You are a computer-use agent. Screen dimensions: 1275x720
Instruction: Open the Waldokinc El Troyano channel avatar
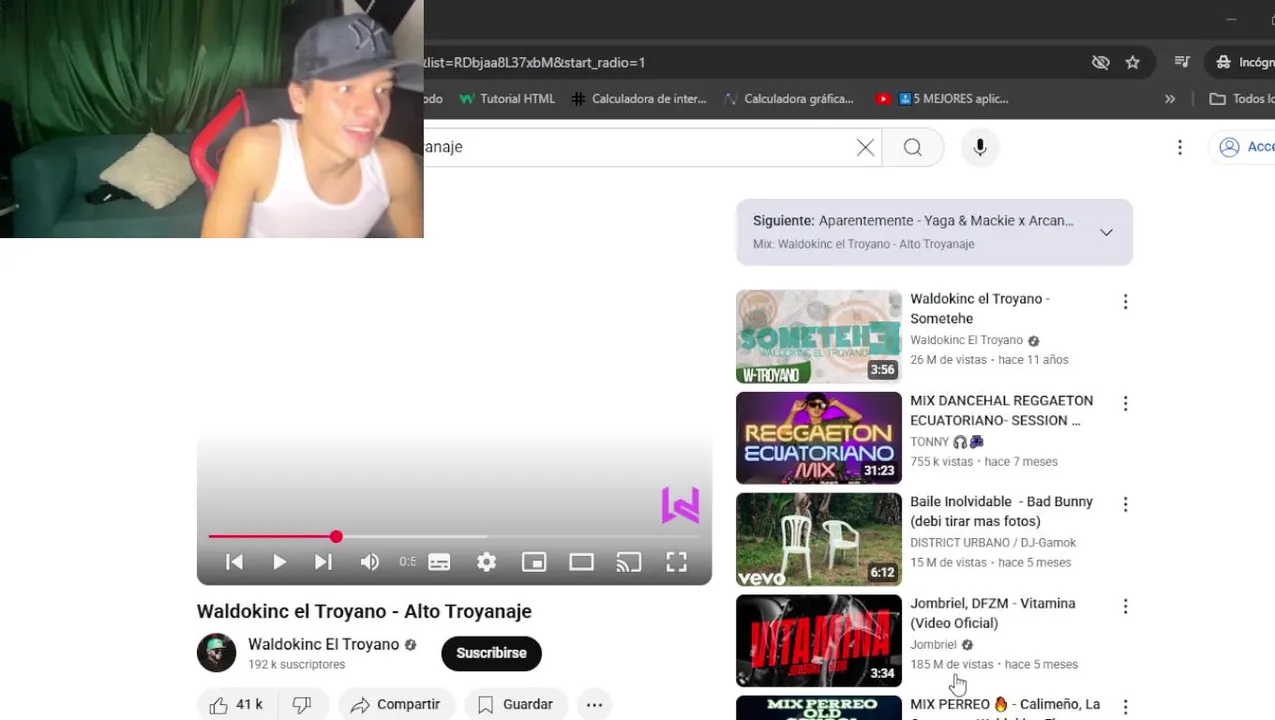pyautogui.click(x=216, y=653)
